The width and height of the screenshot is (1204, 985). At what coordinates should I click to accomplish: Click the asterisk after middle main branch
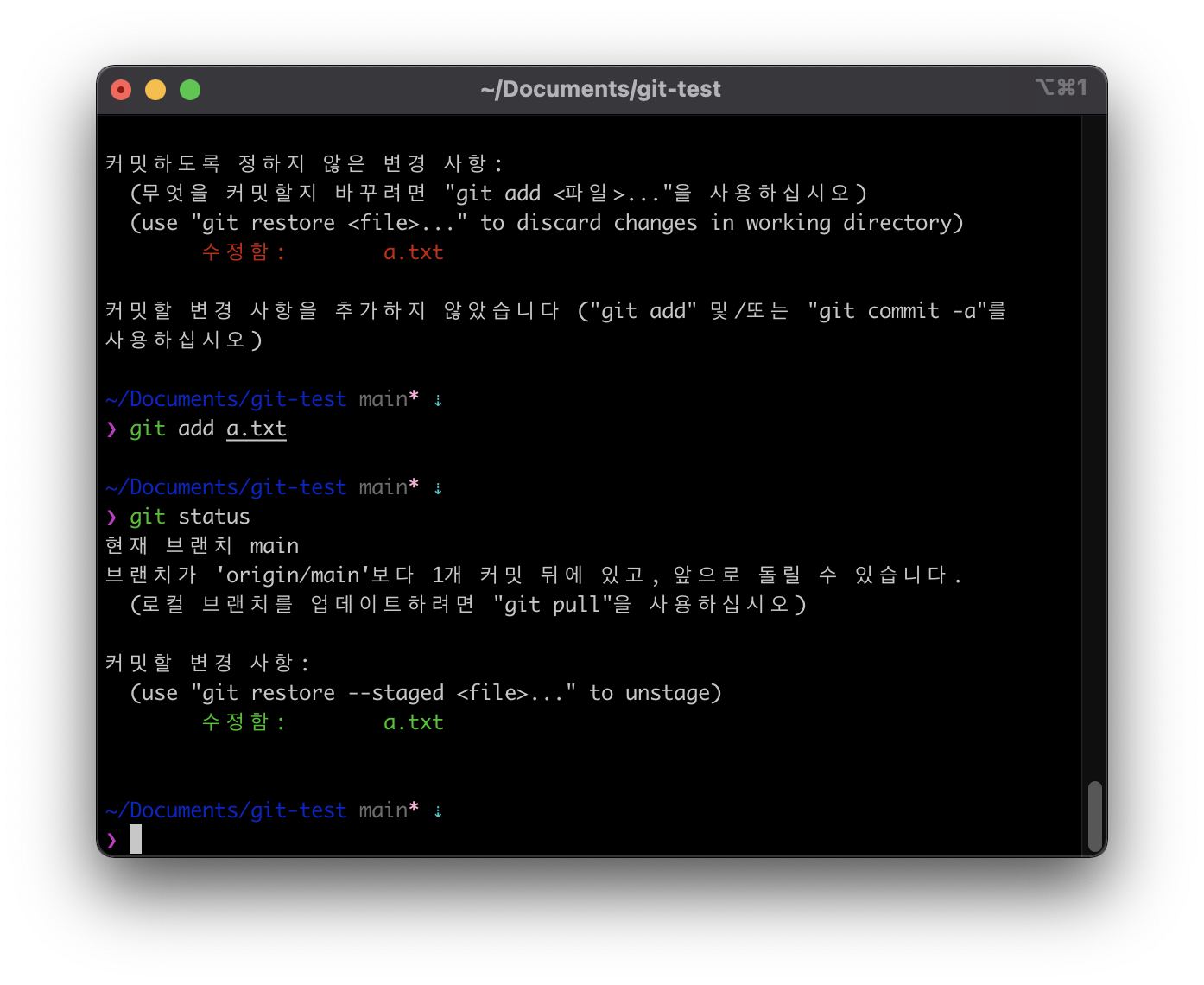[414, 486]
